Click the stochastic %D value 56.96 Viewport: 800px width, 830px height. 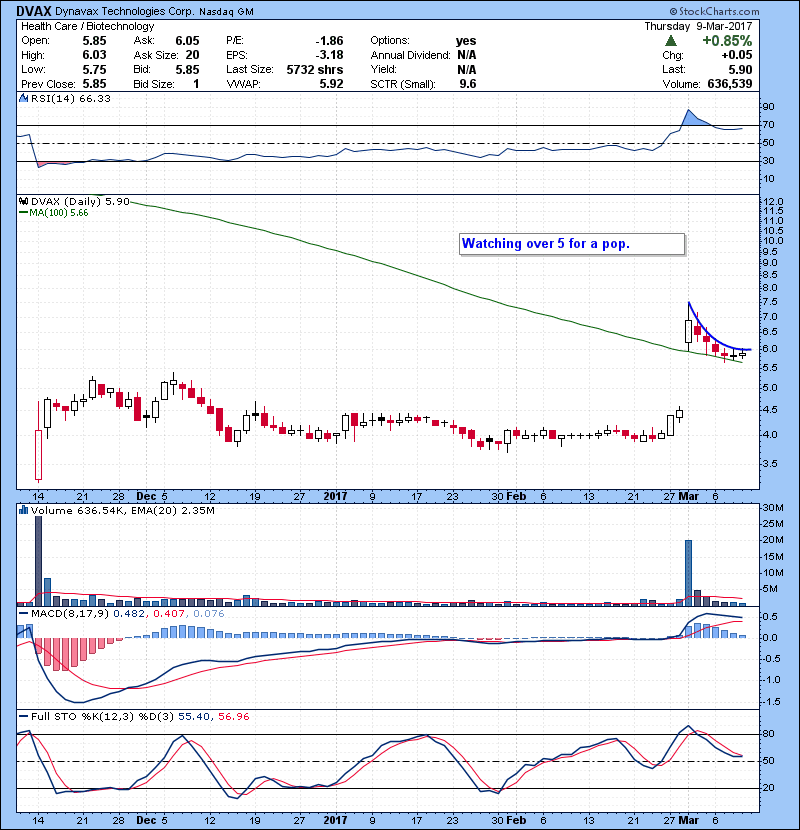233,716
